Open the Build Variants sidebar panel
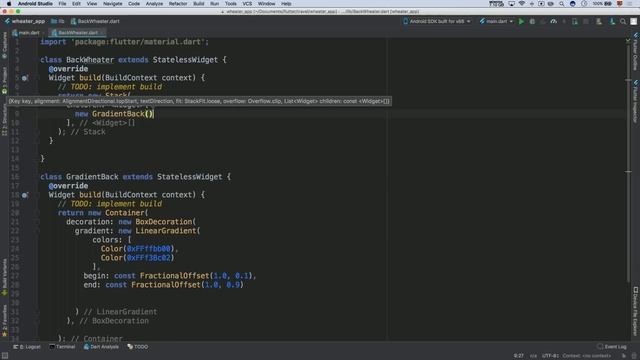The height and width of the screenshot is (360, 640). pos(4,277)
